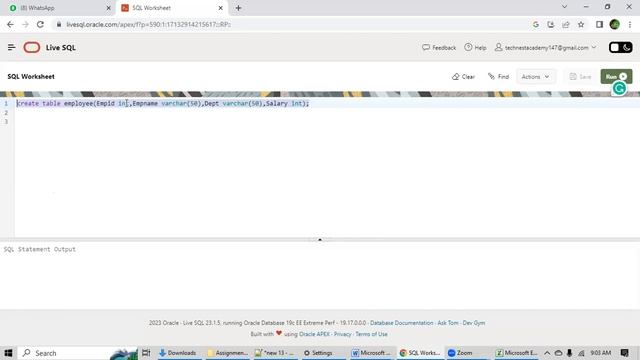Click the Oracle Live SQL logo
640x360 pixels.
pyautogui.click(x=32, y=47)
